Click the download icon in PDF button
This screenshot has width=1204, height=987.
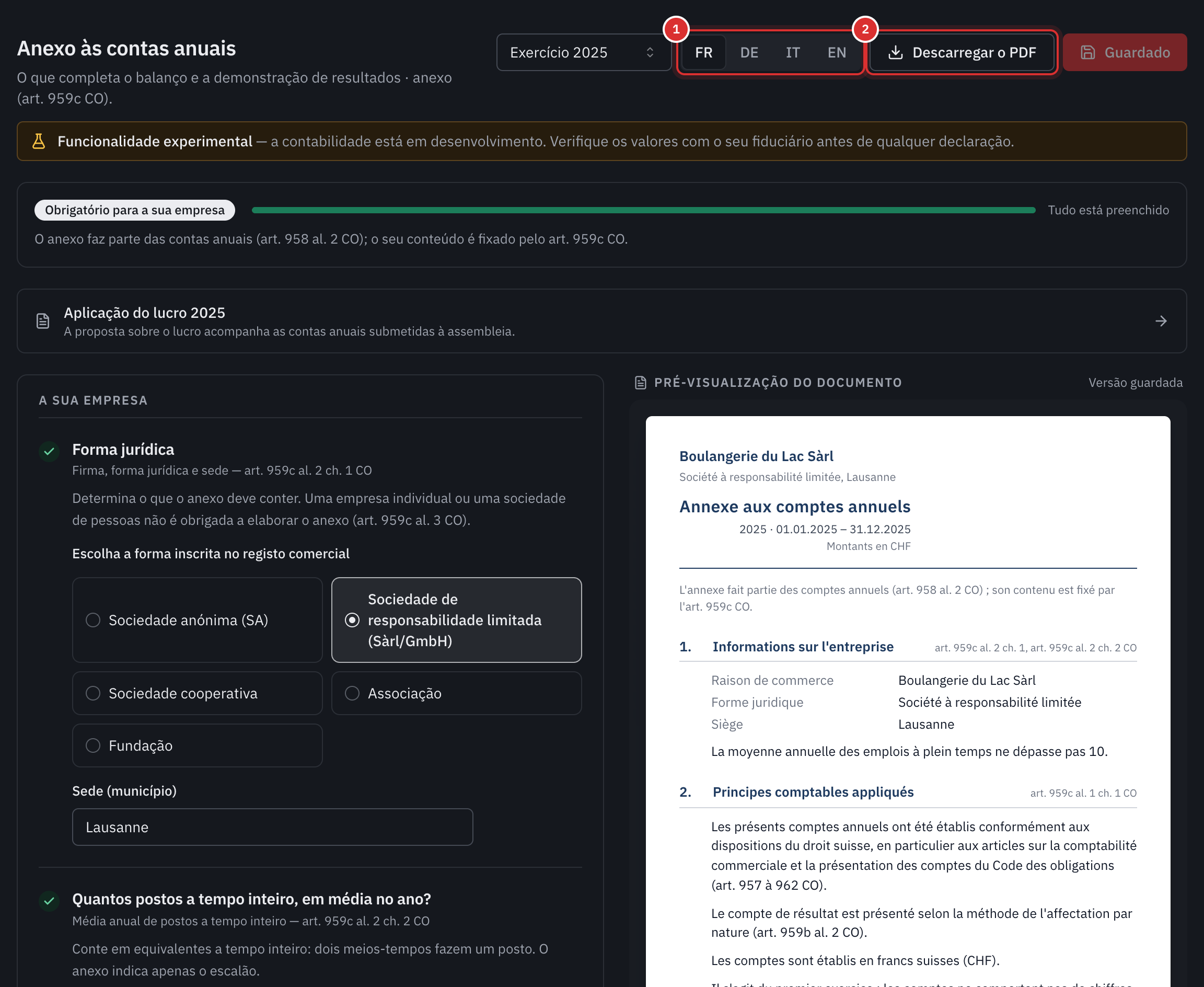pyautogui.click(x=896, y=52)
